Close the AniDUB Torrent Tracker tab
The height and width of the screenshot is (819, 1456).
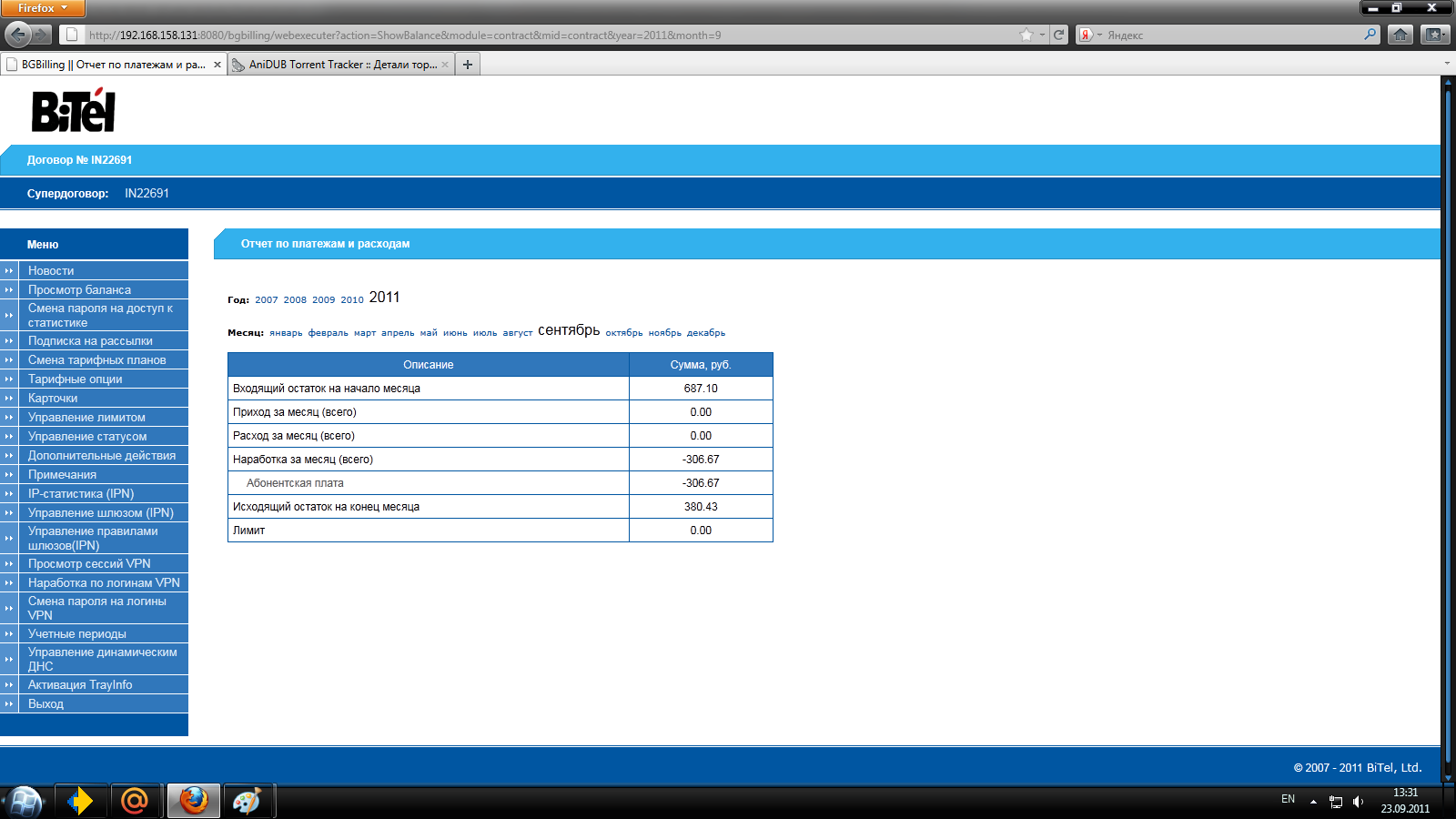point(445,65)
